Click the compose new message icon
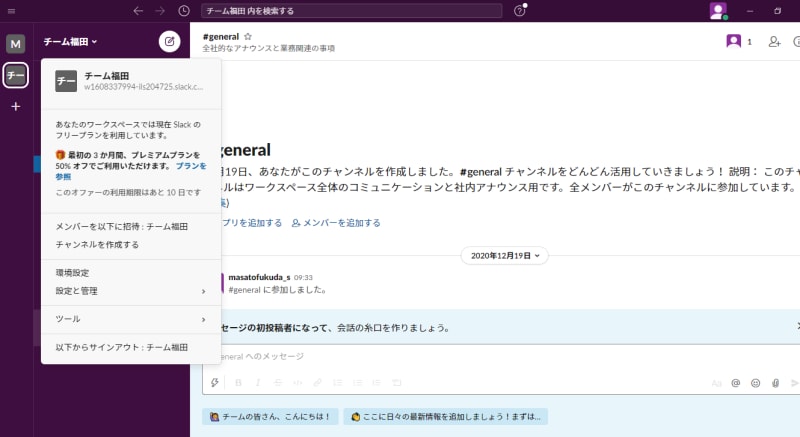 point(169,41)
